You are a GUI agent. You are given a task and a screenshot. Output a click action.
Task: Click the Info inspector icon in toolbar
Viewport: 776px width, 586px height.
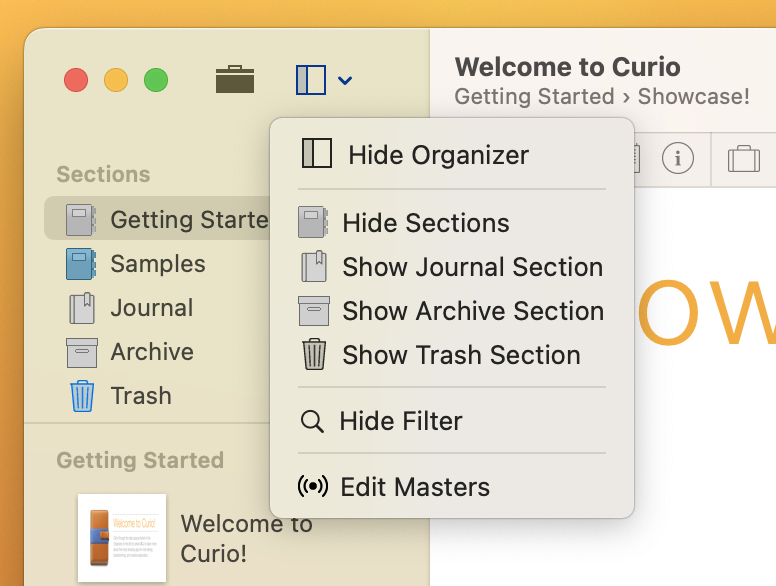[x=678, y=158]
